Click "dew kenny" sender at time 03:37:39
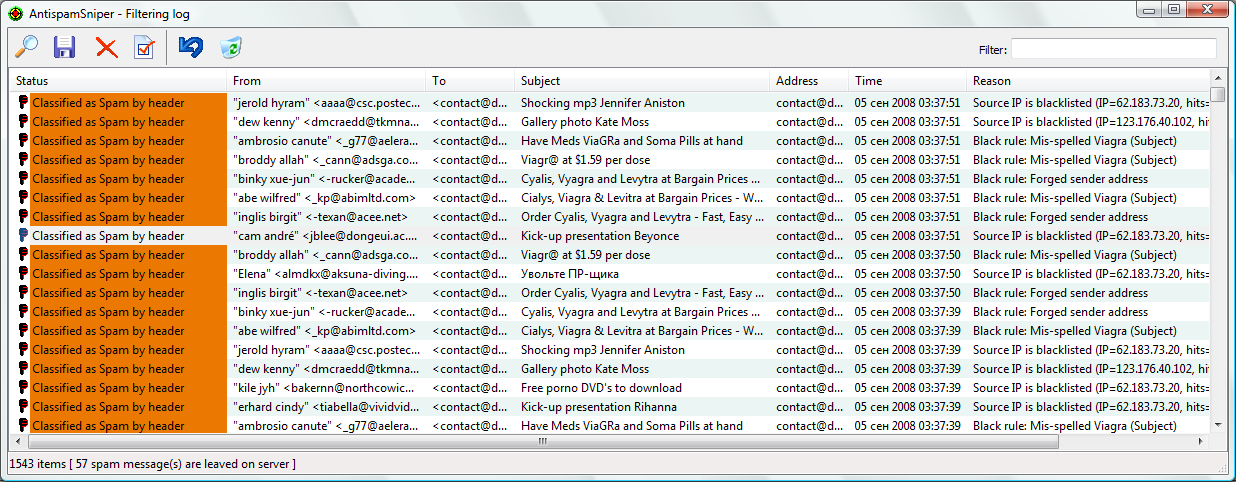This screenshot has width=1236, height=482. click(327, 369)
